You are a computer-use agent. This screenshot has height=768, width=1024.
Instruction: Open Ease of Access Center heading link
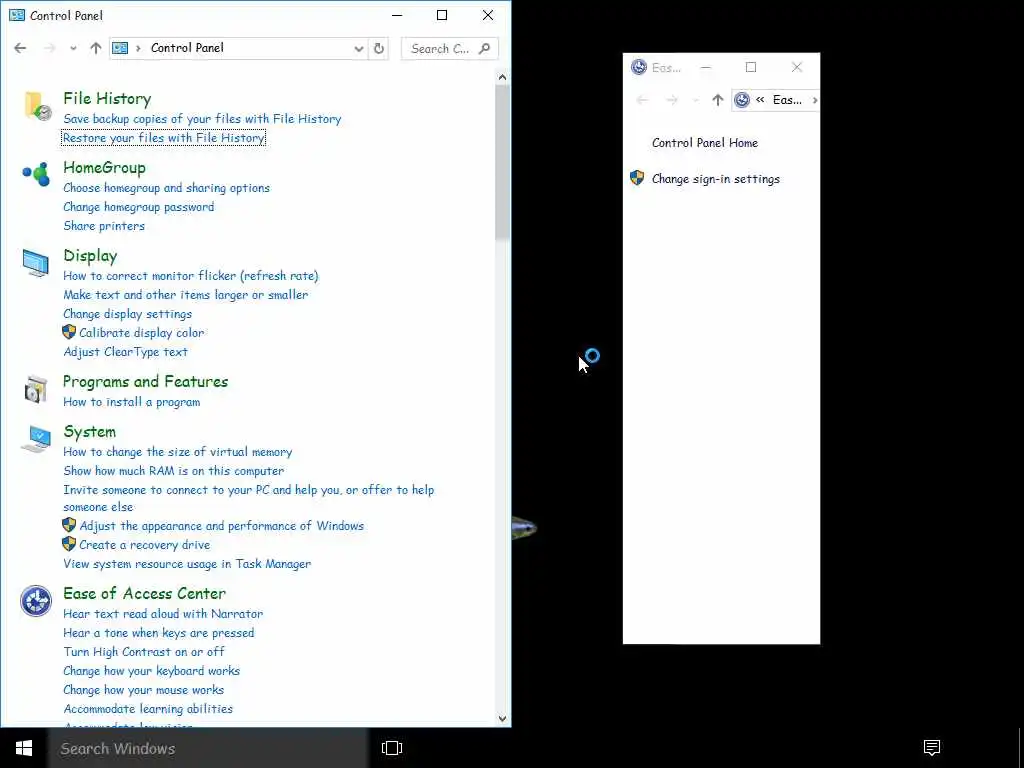click(144, 594)
